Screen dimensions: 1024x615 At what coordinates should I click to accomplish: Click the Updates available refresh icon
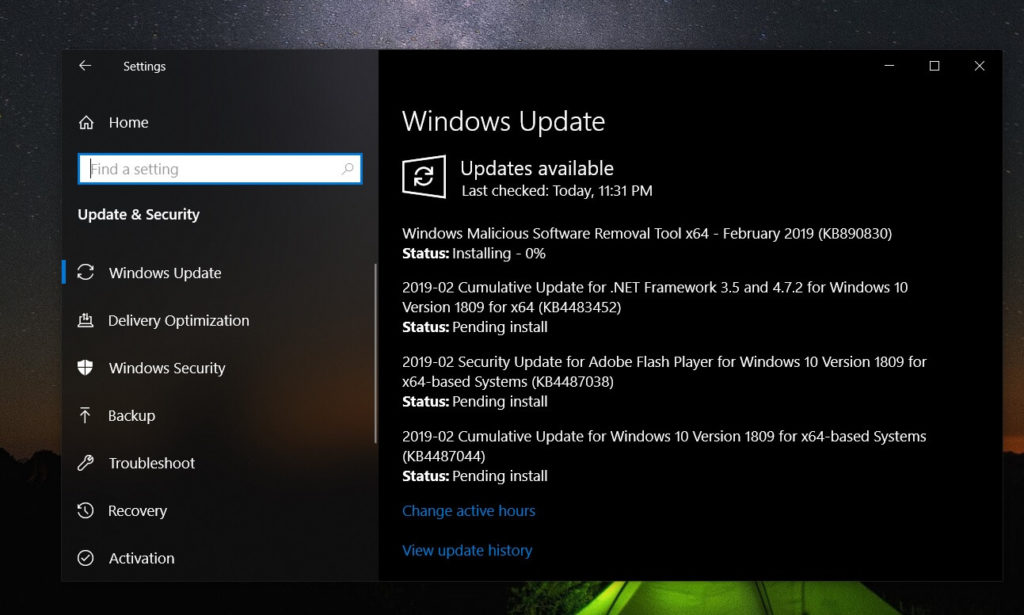pos(423,177)
